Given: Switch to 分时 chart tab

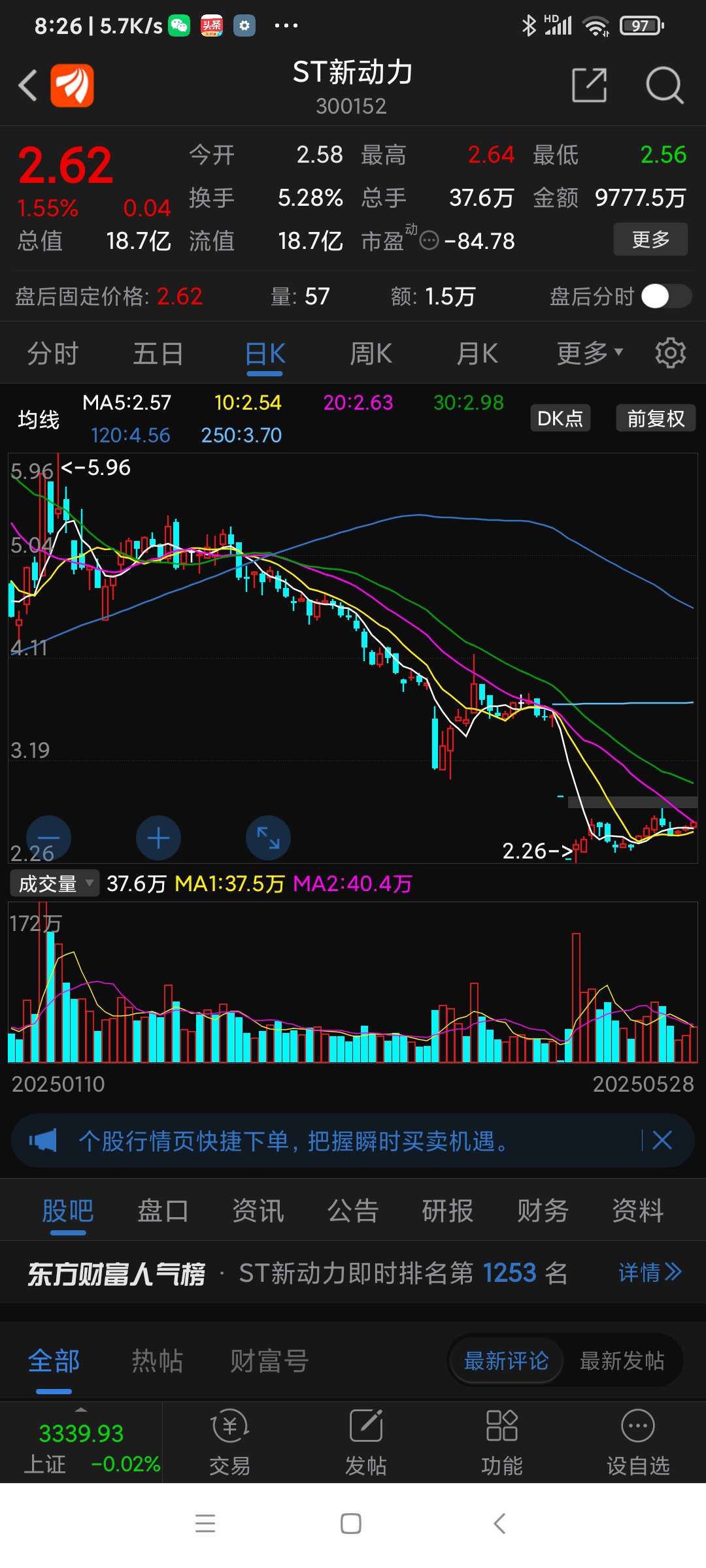Looking at the screenshot, I should pyautogui.click(x=52, y=353).
